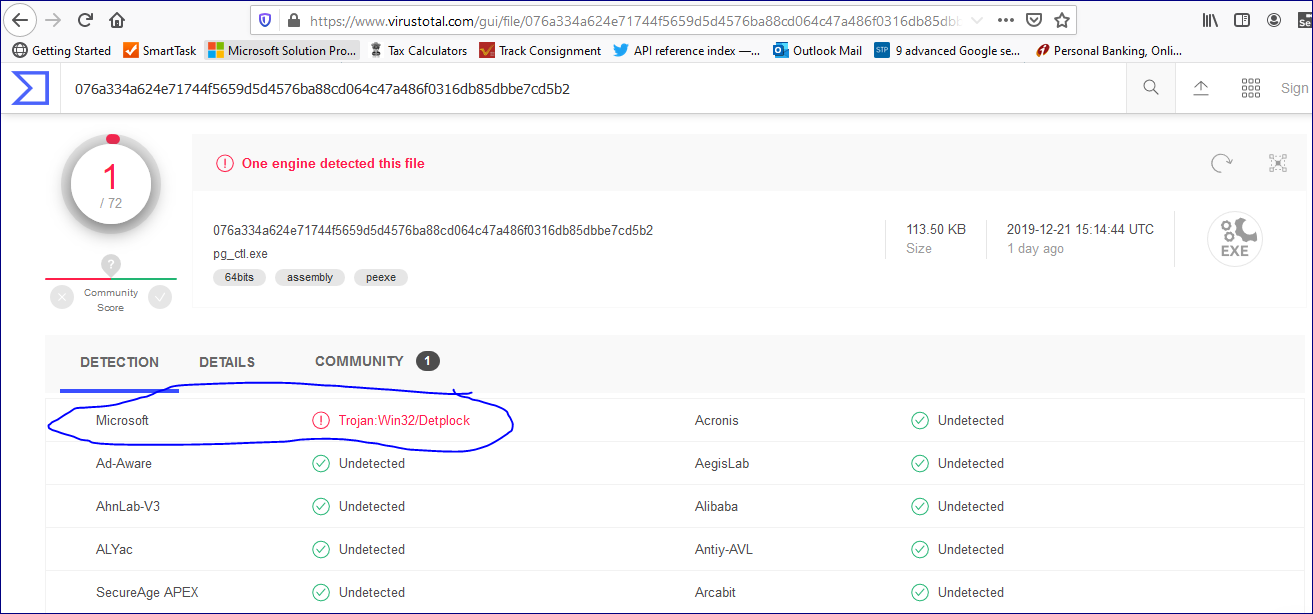
Task: Bookmark this page with star icon
Action: click(x=1062, y=20)
